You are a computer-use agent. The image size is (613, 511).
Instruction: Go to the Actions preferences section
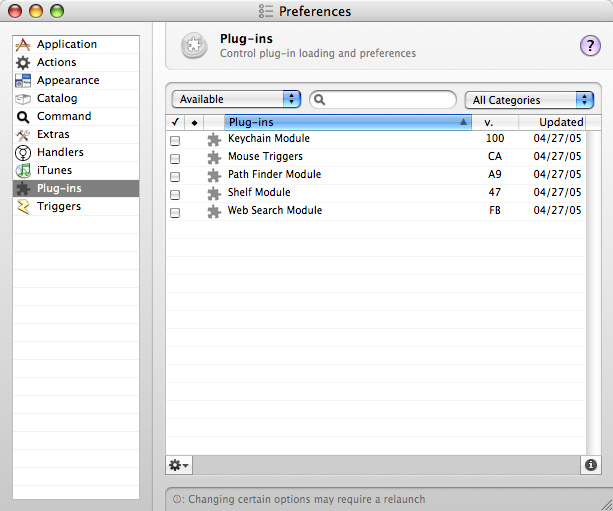[x=56, y=63]
